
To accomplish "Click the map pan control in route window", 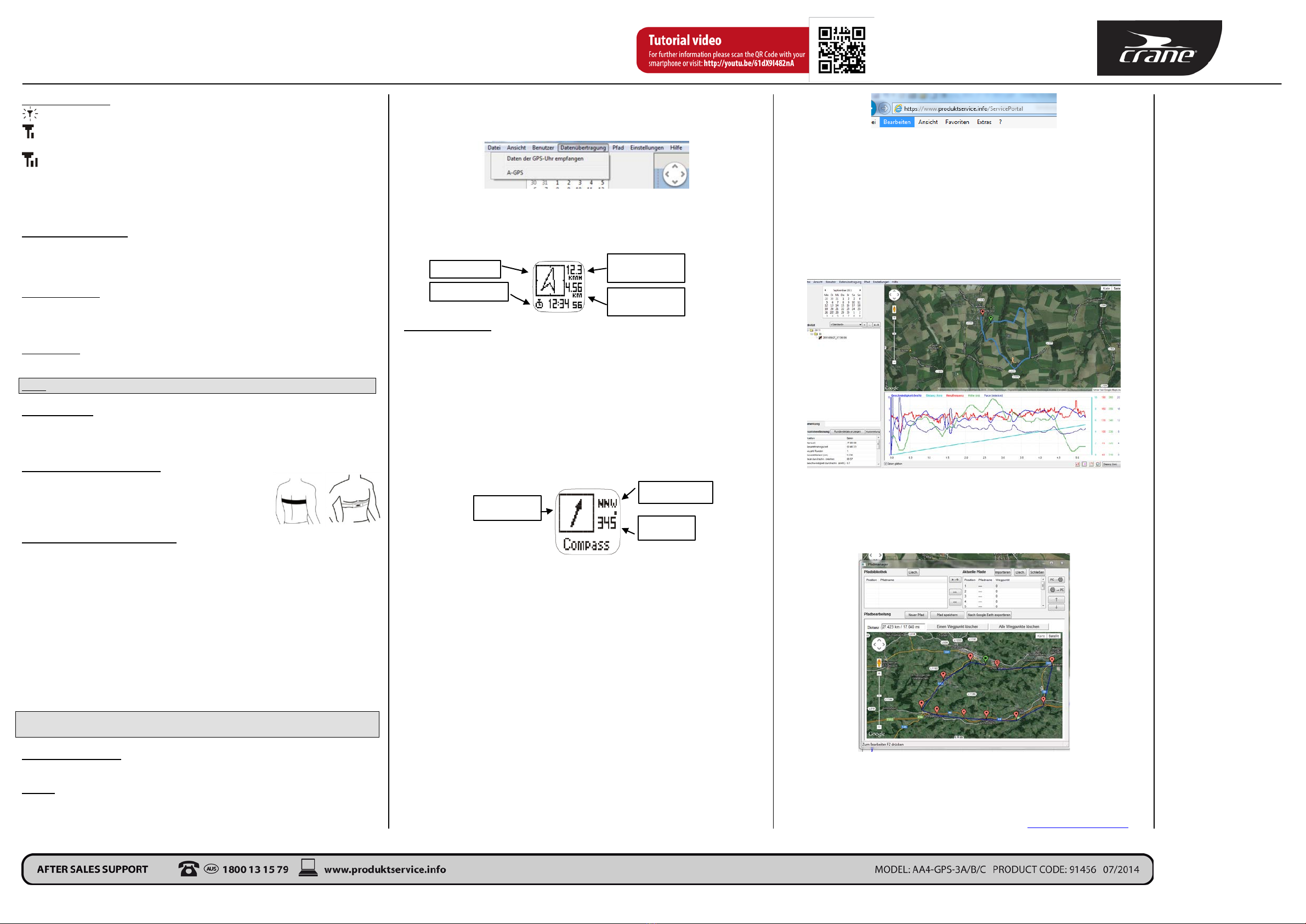I will pyautogui.click(x=895, y=294).
